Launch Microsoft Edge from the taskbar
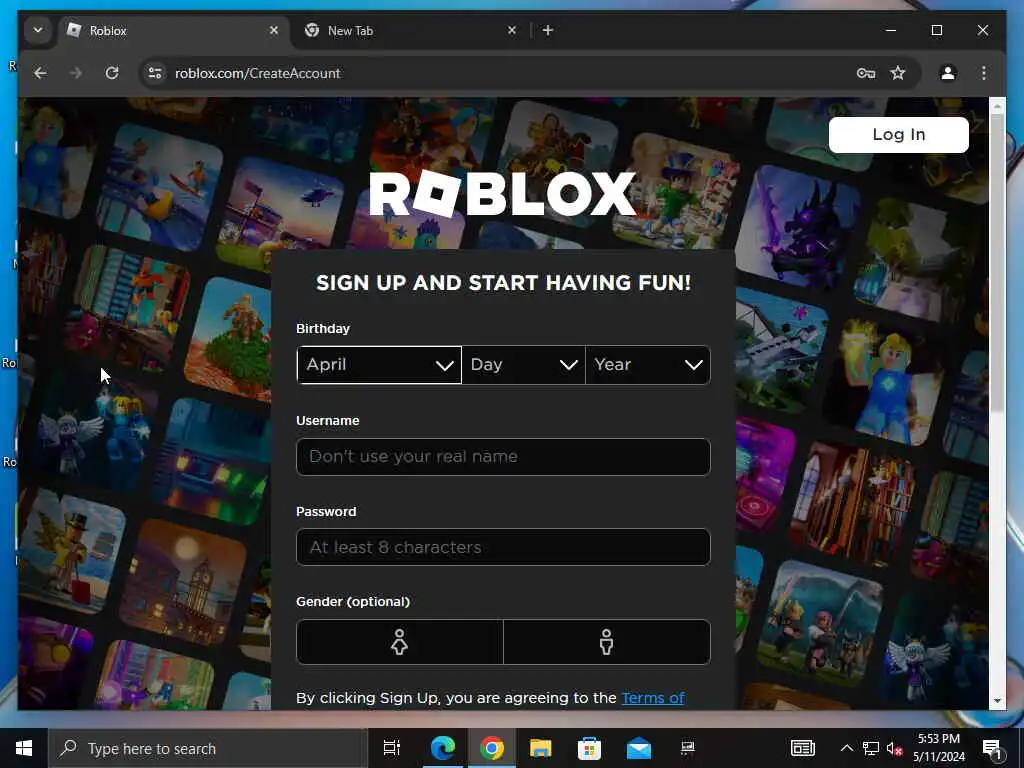The width and height of the screenshot is (1024, 768). pos(442,748)
